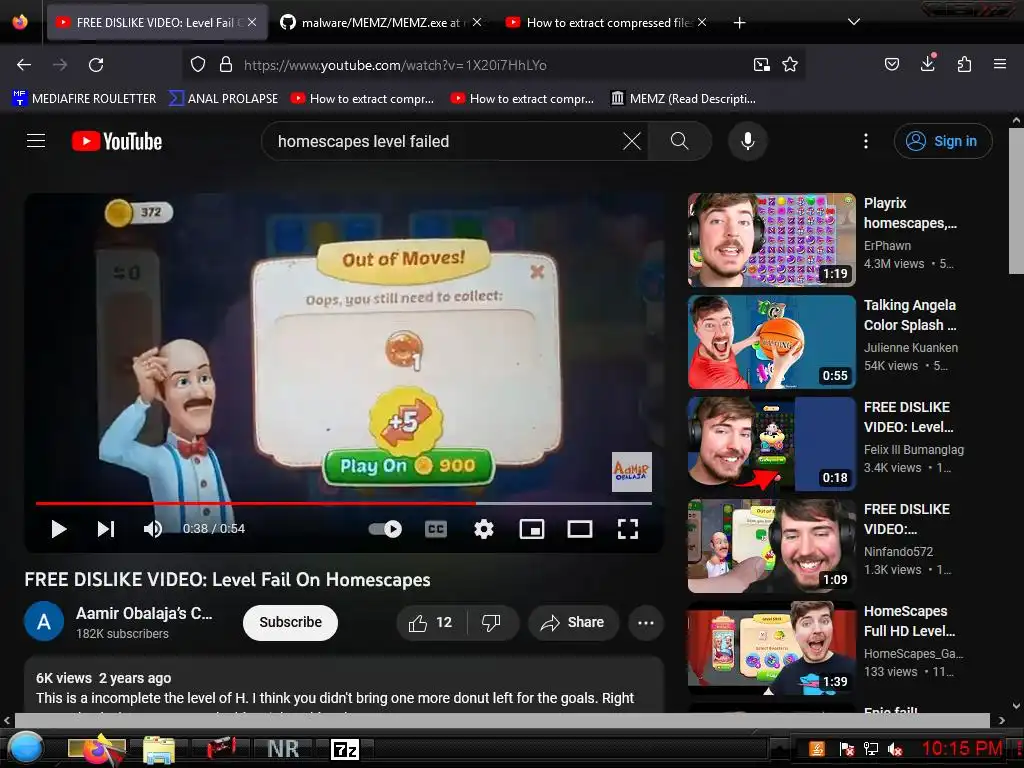
Task: Select the FREE DISLIKE VIDEO tab
Action: 155,22
